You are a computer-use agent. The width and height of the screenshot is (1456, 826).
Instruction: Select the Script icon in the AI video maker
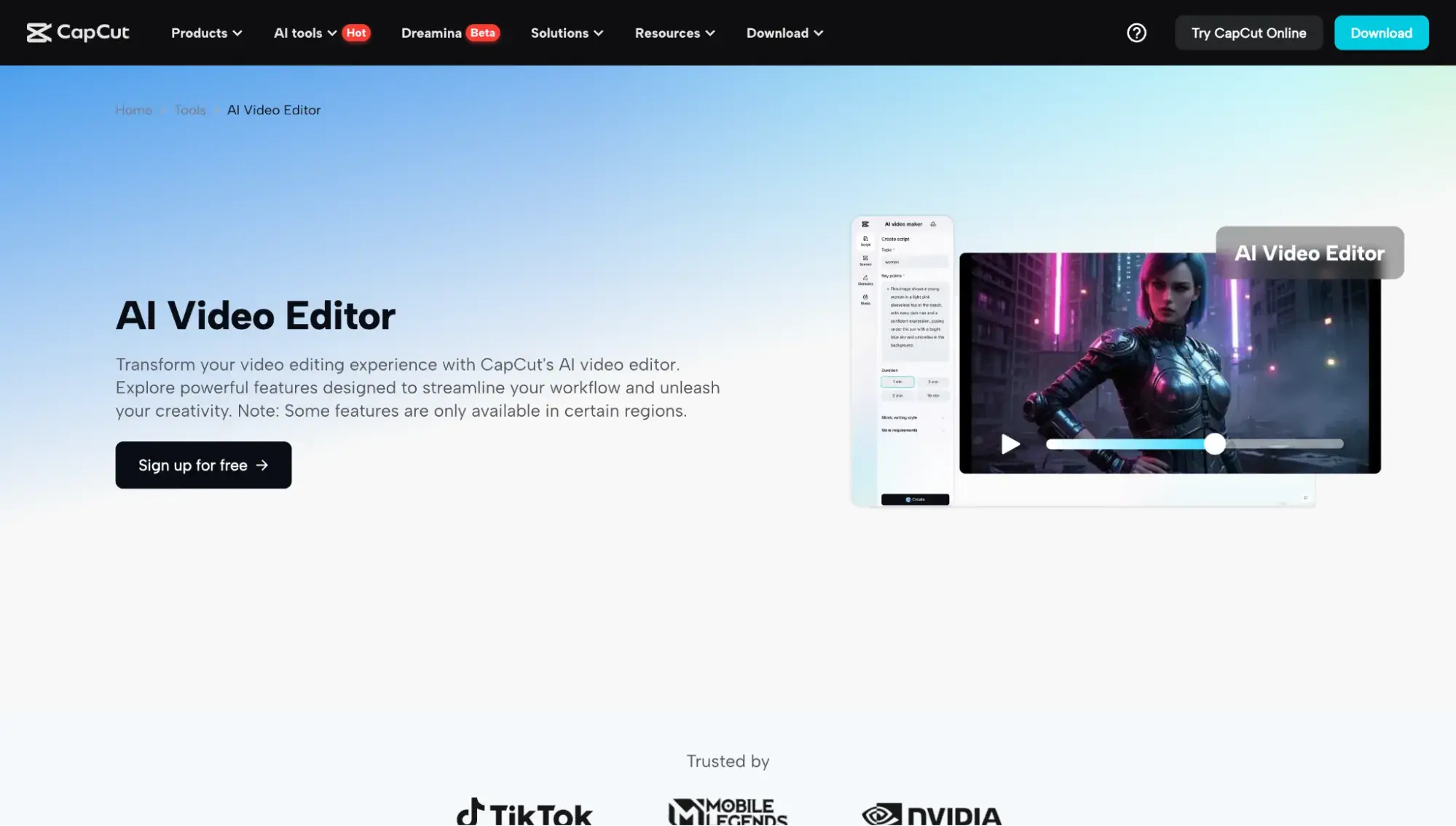pos(865,240)
